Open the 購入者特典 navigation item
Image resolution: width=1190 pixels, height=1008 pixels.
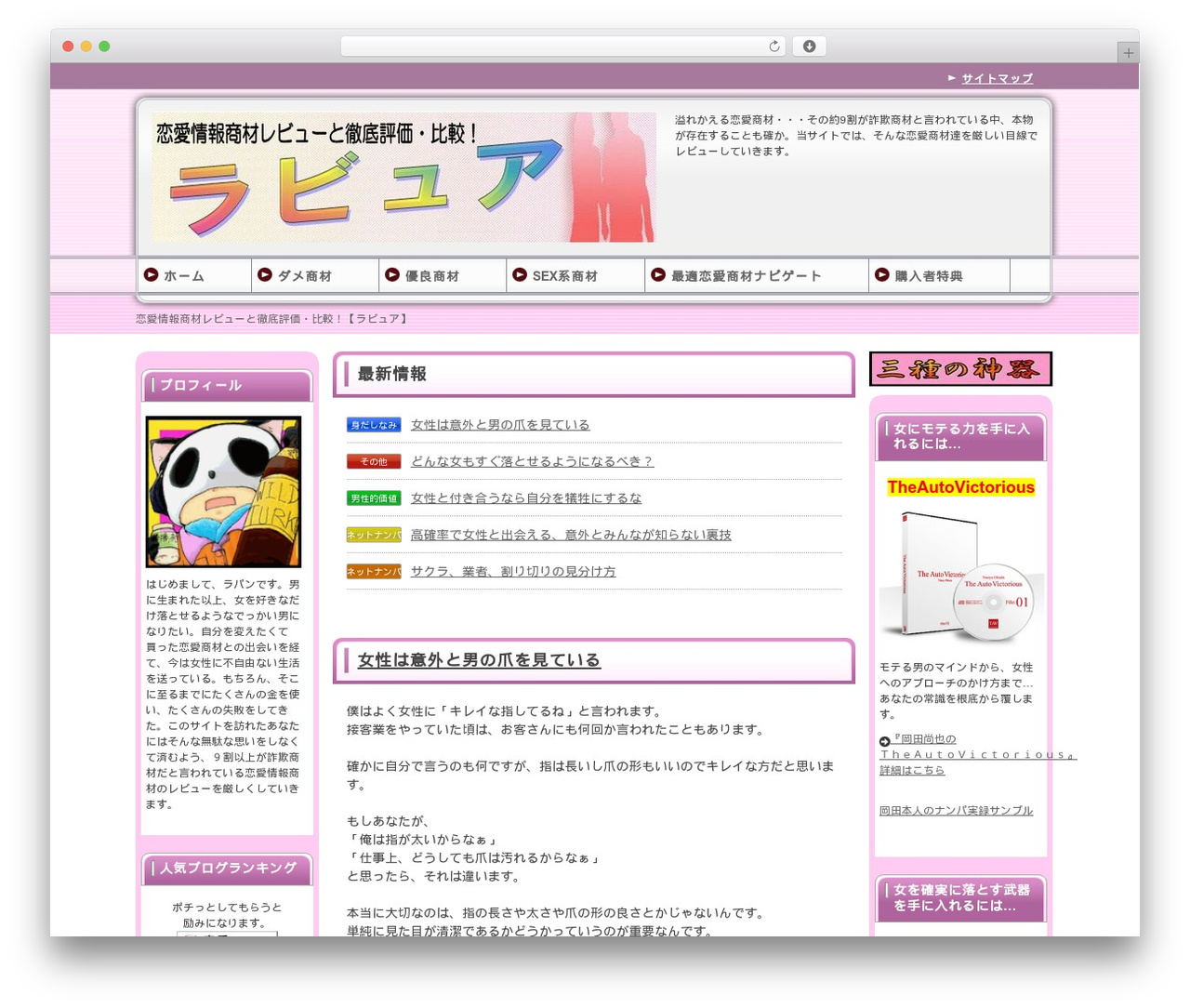click(x=939, y=275)
